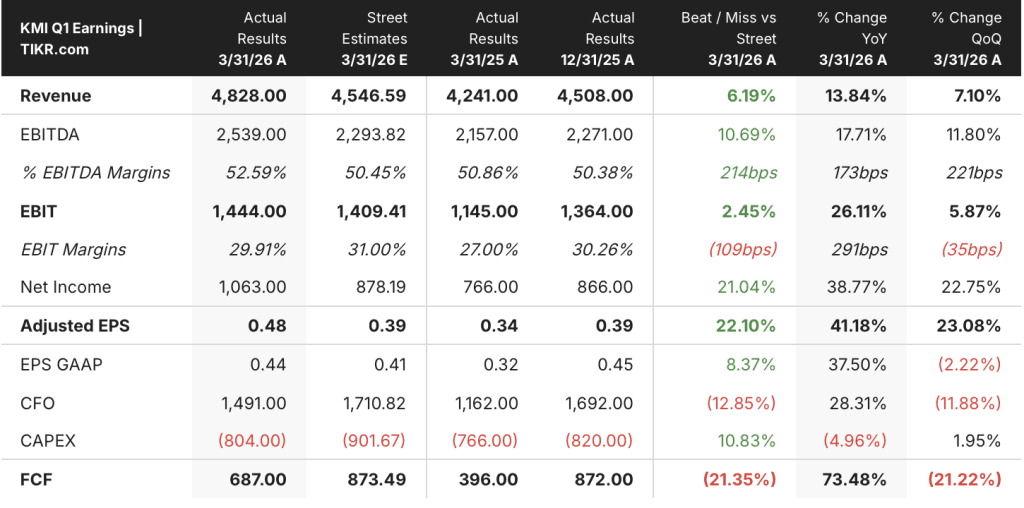Click the KMI Q1 Earnings TIKR.com header

pyautogui.click(x=82, y=39)
